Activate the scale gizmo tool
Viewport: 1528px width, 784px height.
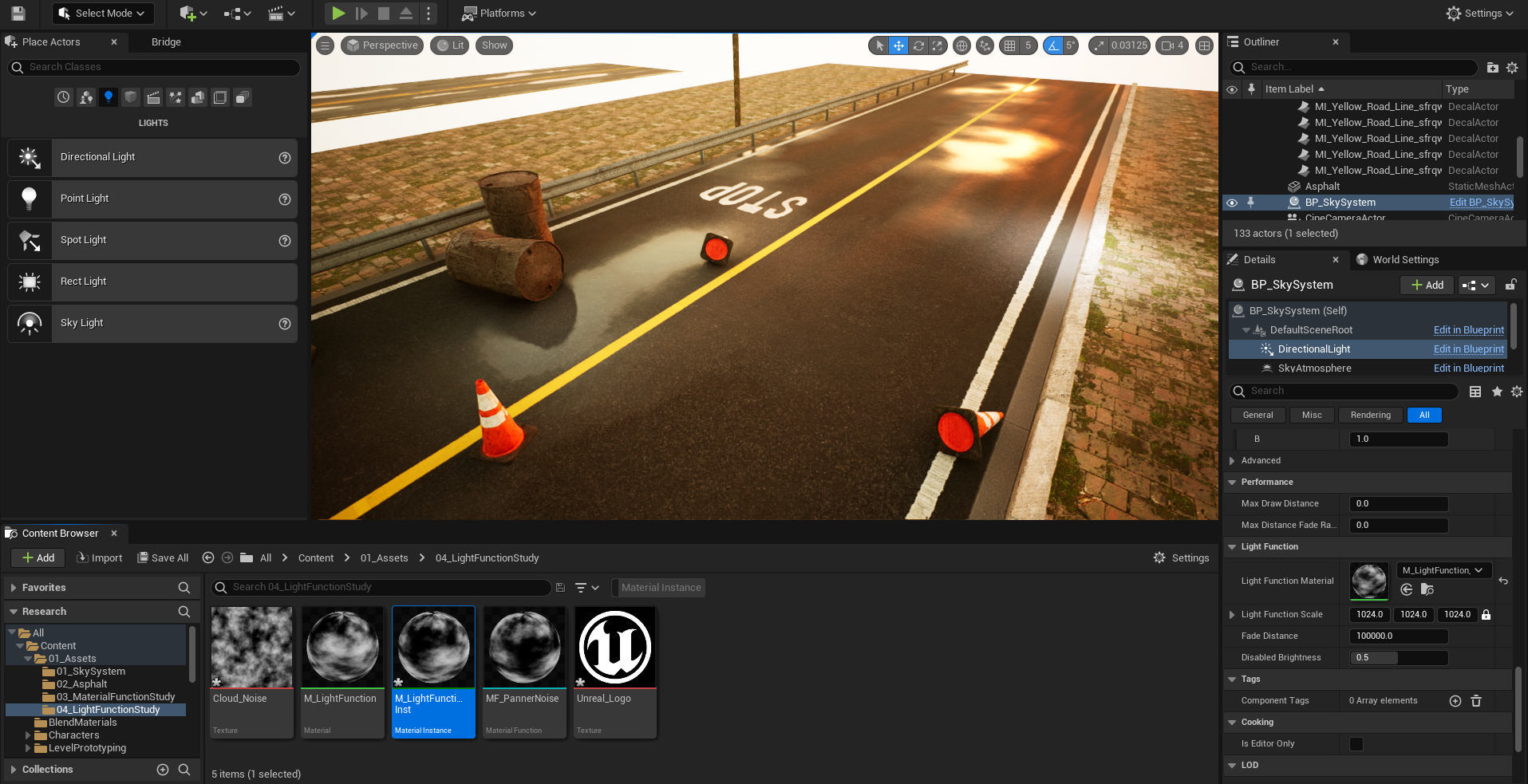click(938, 45)
